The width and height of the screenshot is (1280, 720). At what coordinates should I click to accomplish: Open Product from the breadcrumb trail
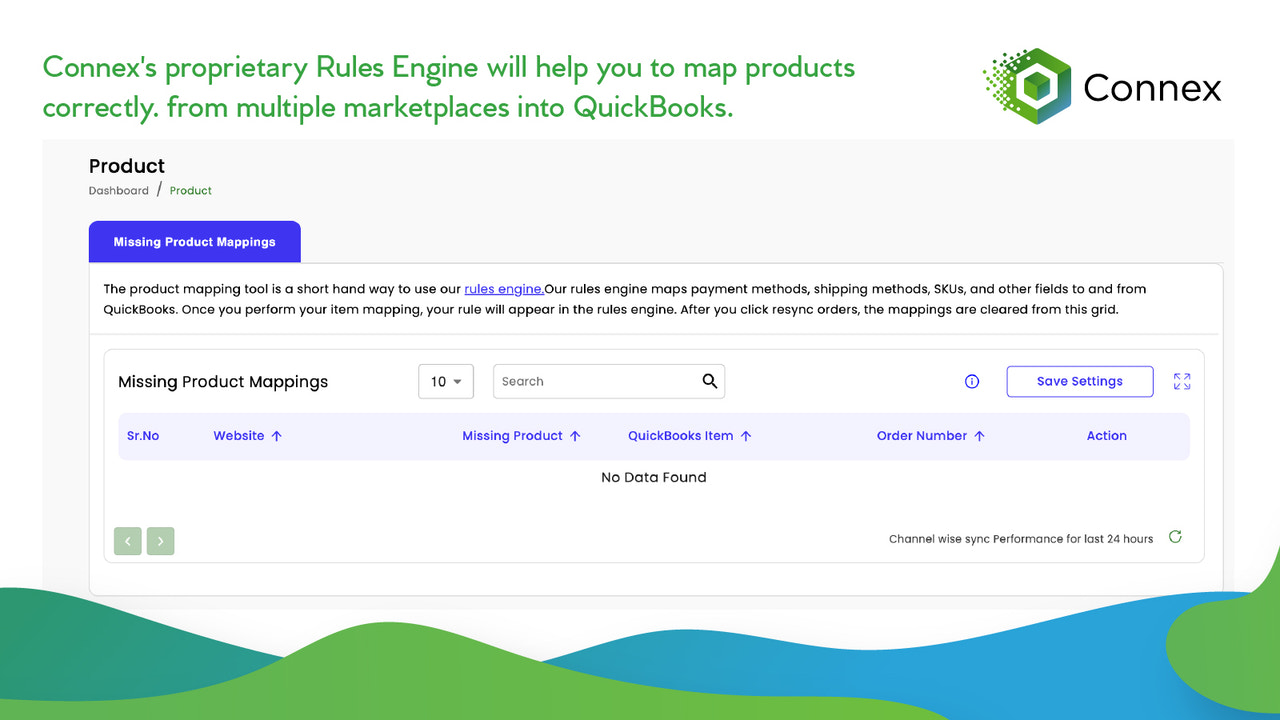pos(190,190)
